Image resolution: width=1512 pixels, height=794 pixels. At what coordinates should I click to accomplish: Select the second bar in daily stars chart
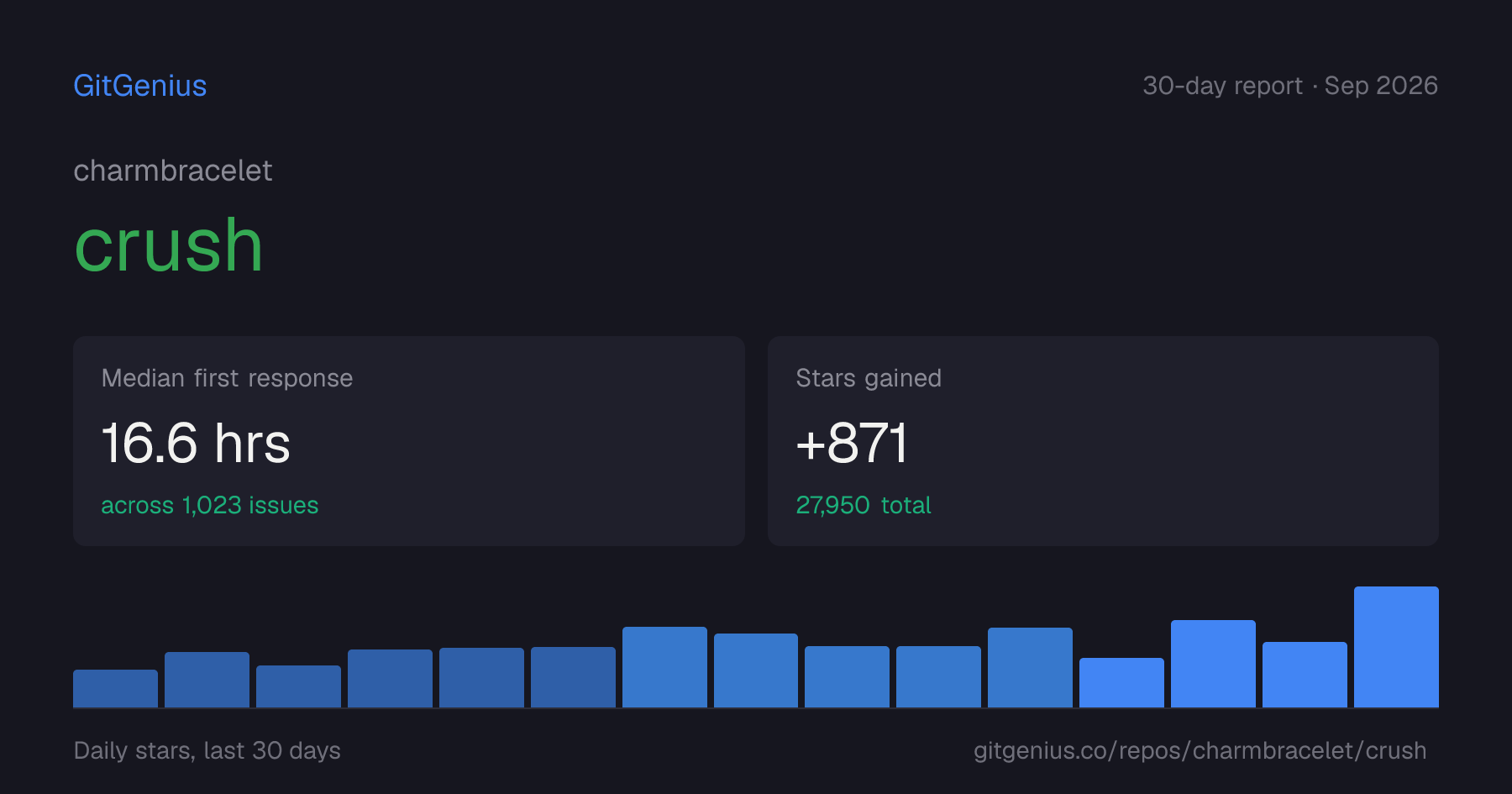point(207,680)
